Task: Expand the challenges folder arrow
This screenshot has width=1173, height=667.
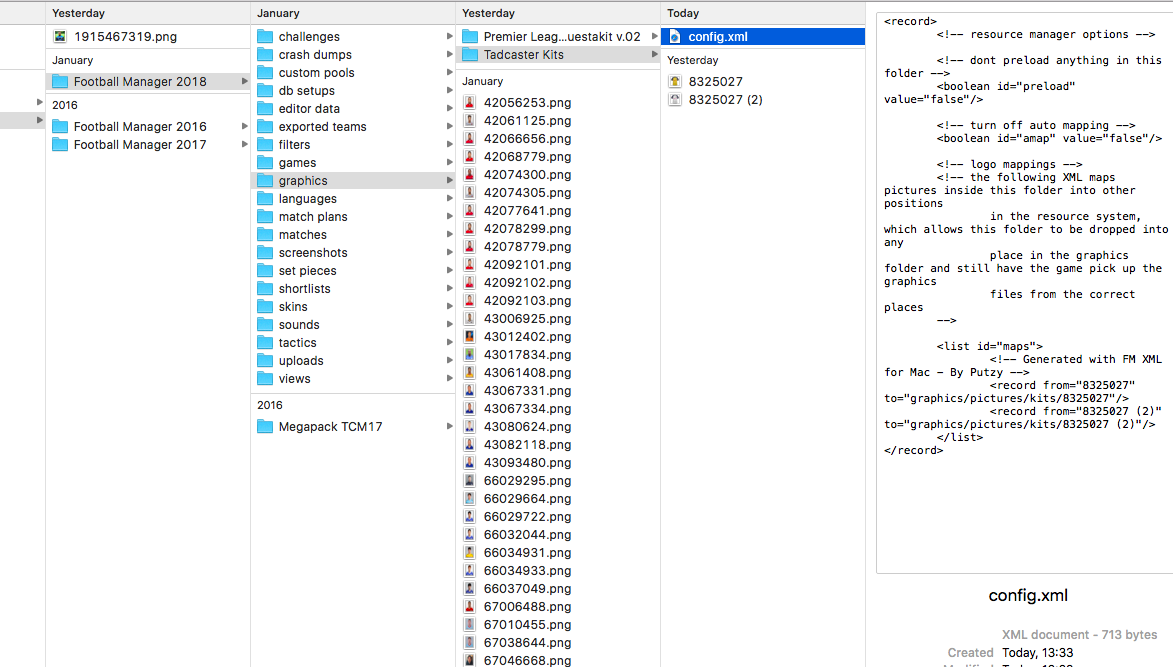Action: [x=449, y=36]
